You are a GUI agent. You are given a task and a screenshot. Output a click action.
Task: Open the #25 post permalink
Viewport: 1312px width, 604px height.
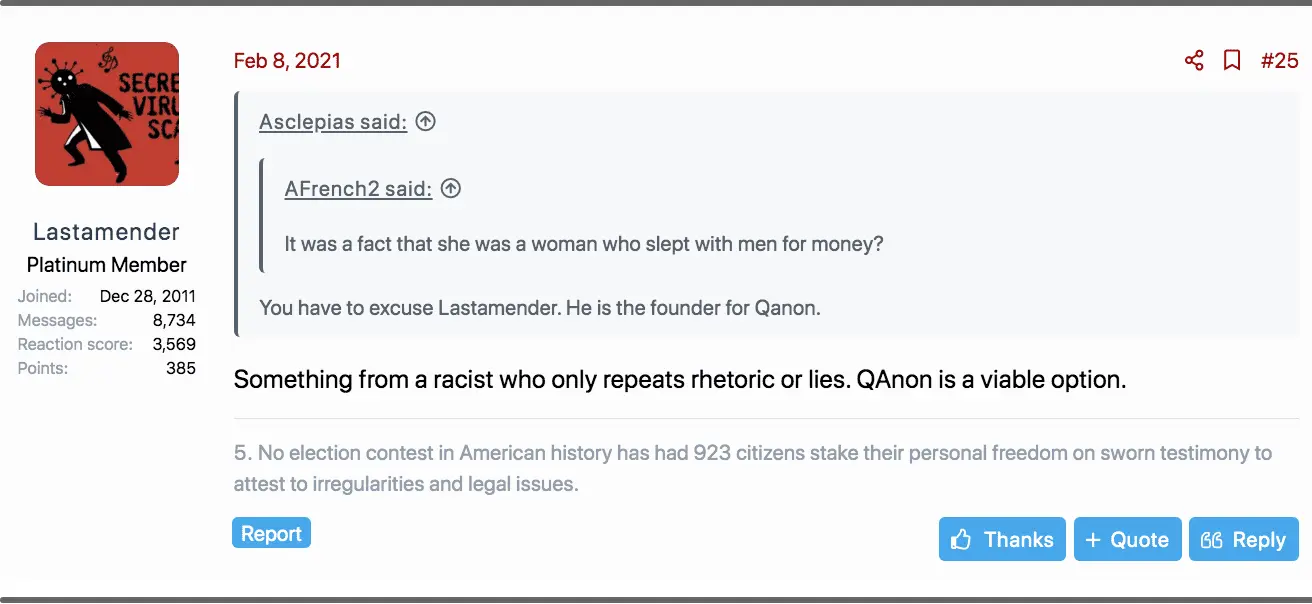(1279, 61)
